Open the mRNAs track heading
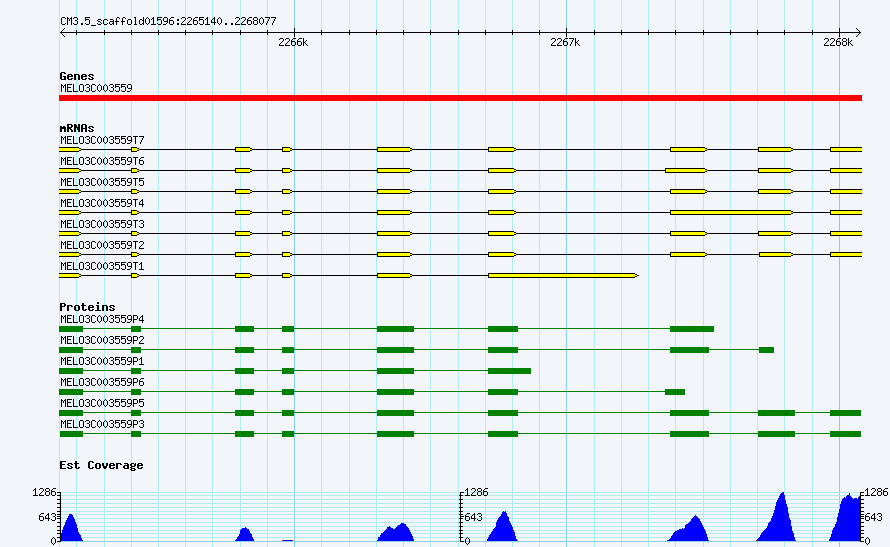 pos(77,128)
